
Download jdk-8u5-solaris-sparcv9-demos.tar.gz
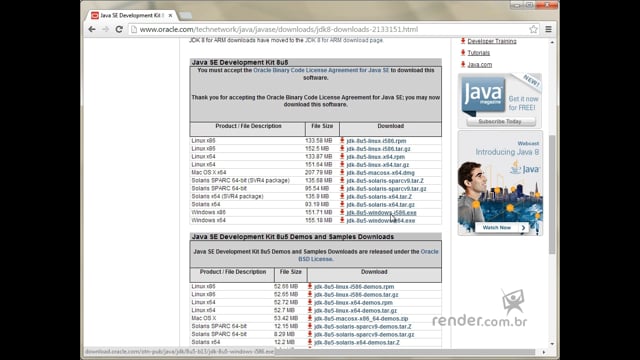click(364, 335)
